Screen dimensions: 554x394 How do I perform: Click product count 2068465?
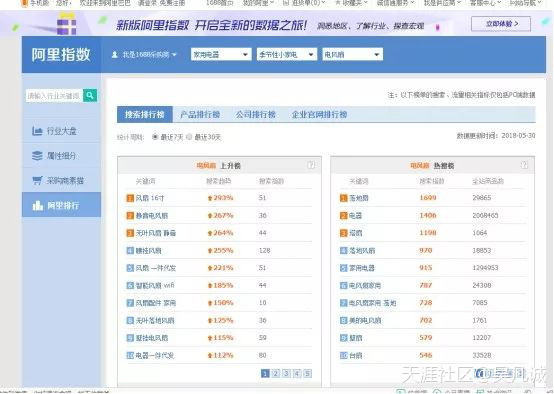[x=485, y=216]
